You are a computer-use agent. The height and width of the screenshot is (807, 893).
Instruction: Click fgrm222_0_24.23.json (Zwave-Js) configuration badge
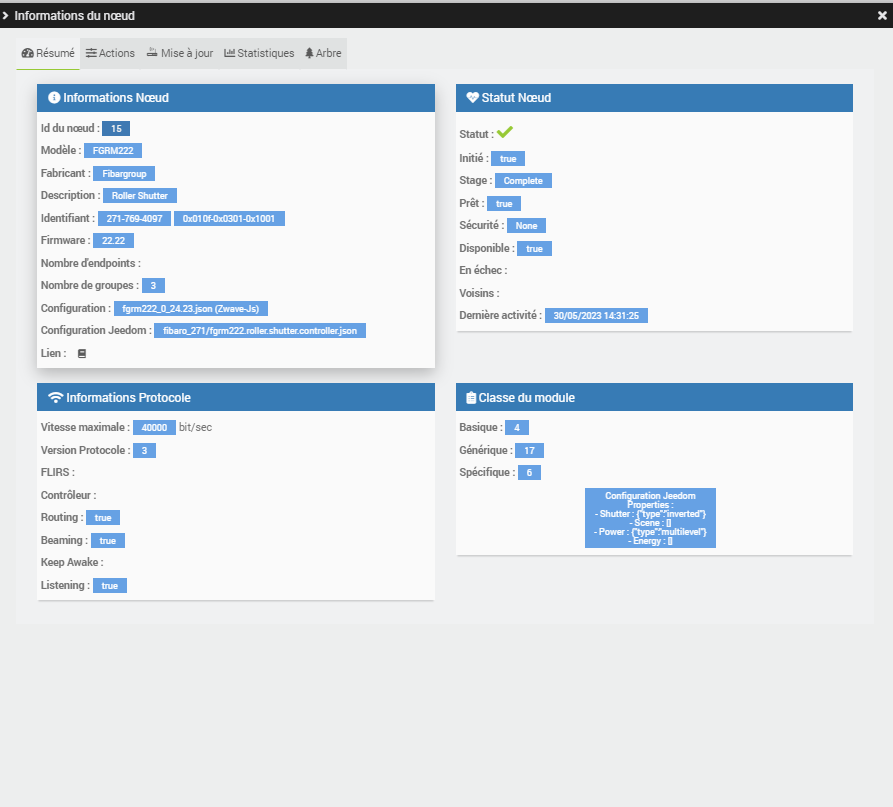[x=191, y=309]
